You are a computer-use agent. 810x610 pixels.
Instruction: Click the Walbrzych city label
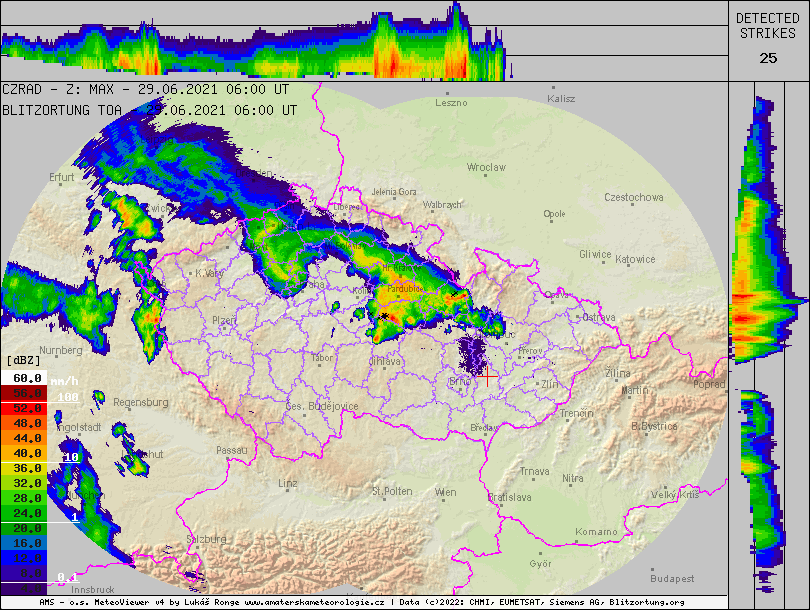(442, 205)
